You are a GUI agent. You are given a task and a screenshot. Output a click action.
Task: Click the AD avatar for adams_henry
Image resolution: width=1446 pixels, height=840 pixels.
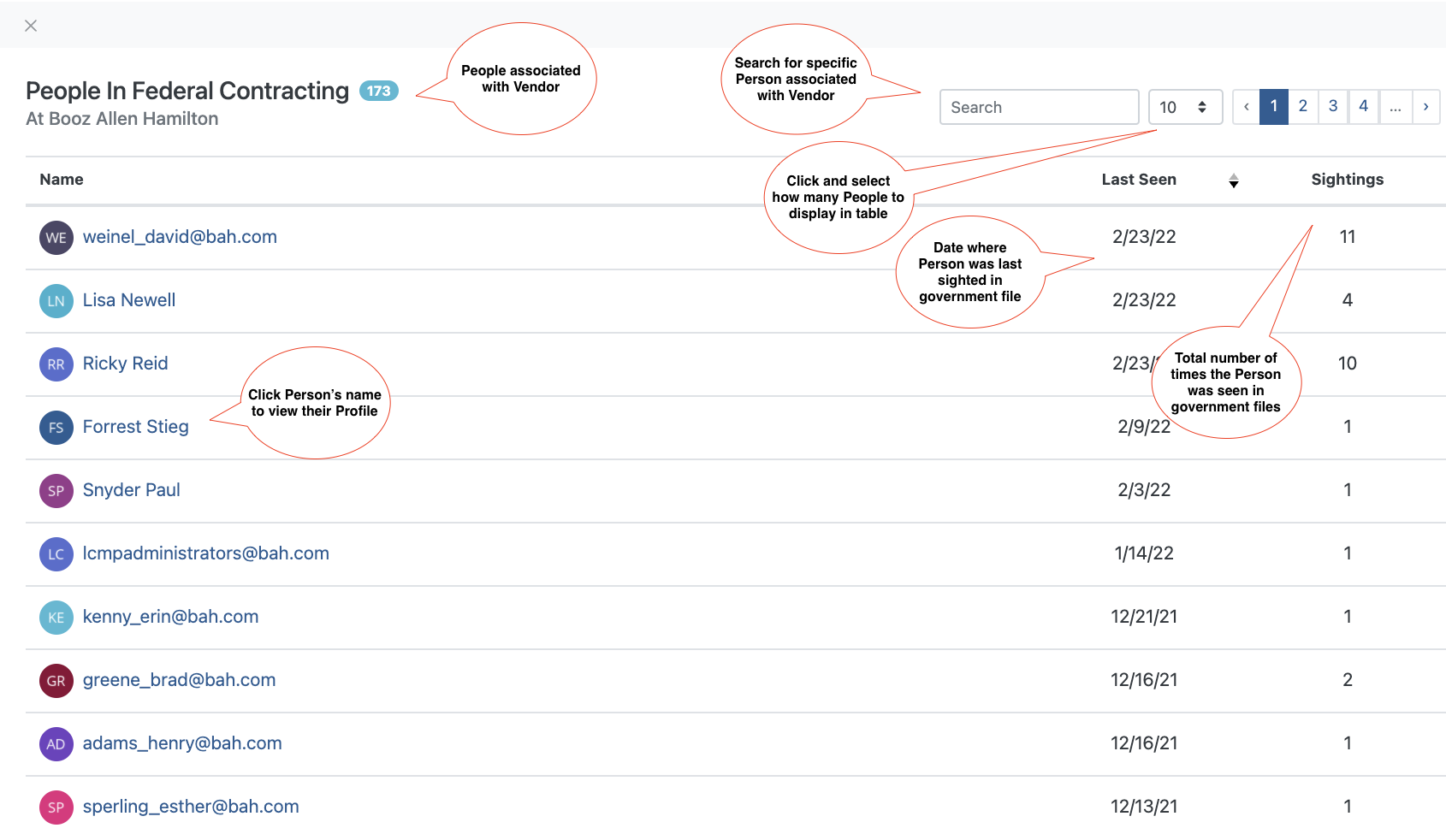click(x=56, y=743)
